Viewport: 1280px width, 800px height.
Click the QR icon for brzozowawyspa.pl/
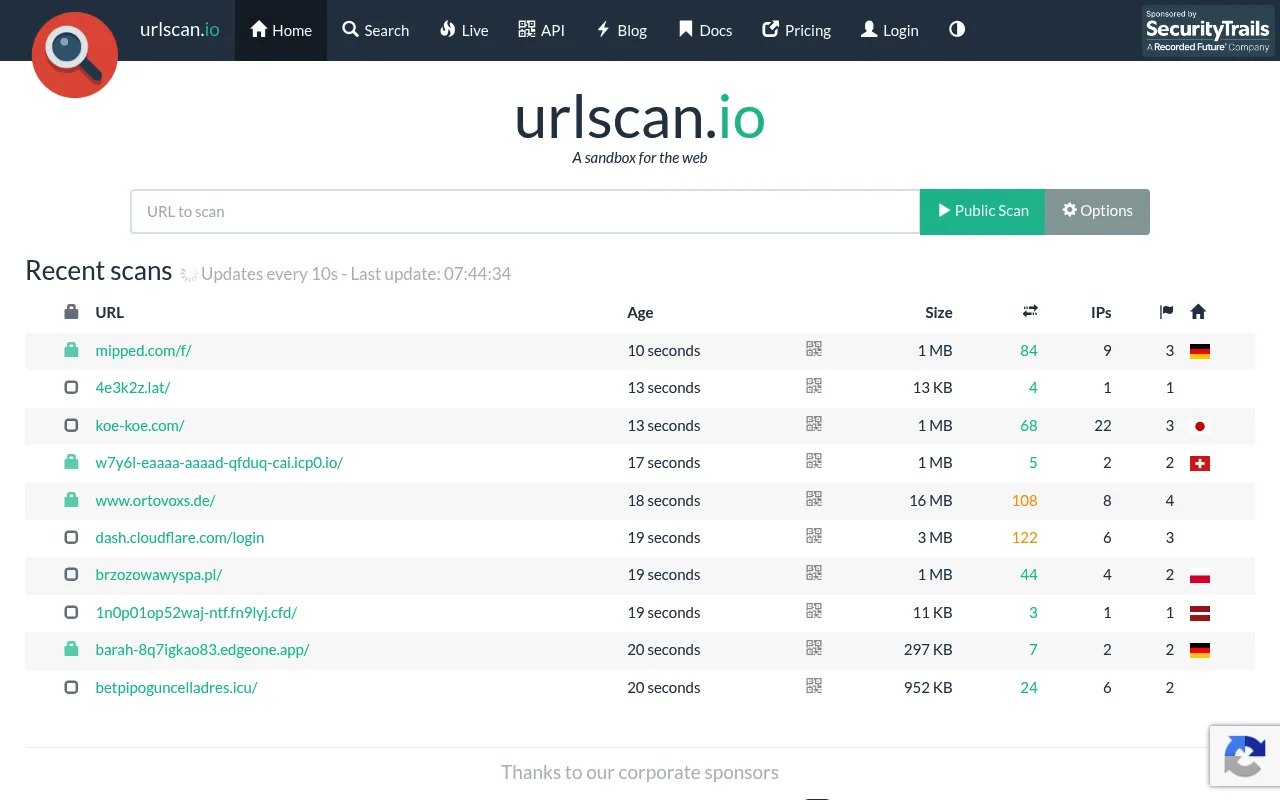(x=814, y=573)
